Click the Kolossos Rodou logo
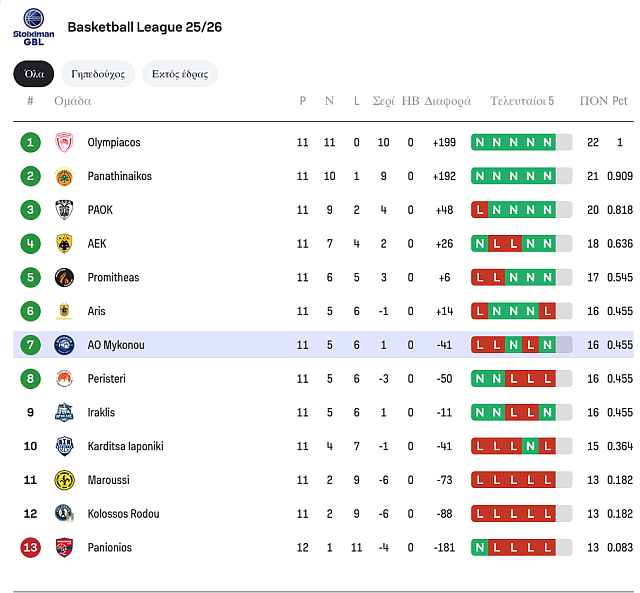The image size is (640, 593). 64,514
